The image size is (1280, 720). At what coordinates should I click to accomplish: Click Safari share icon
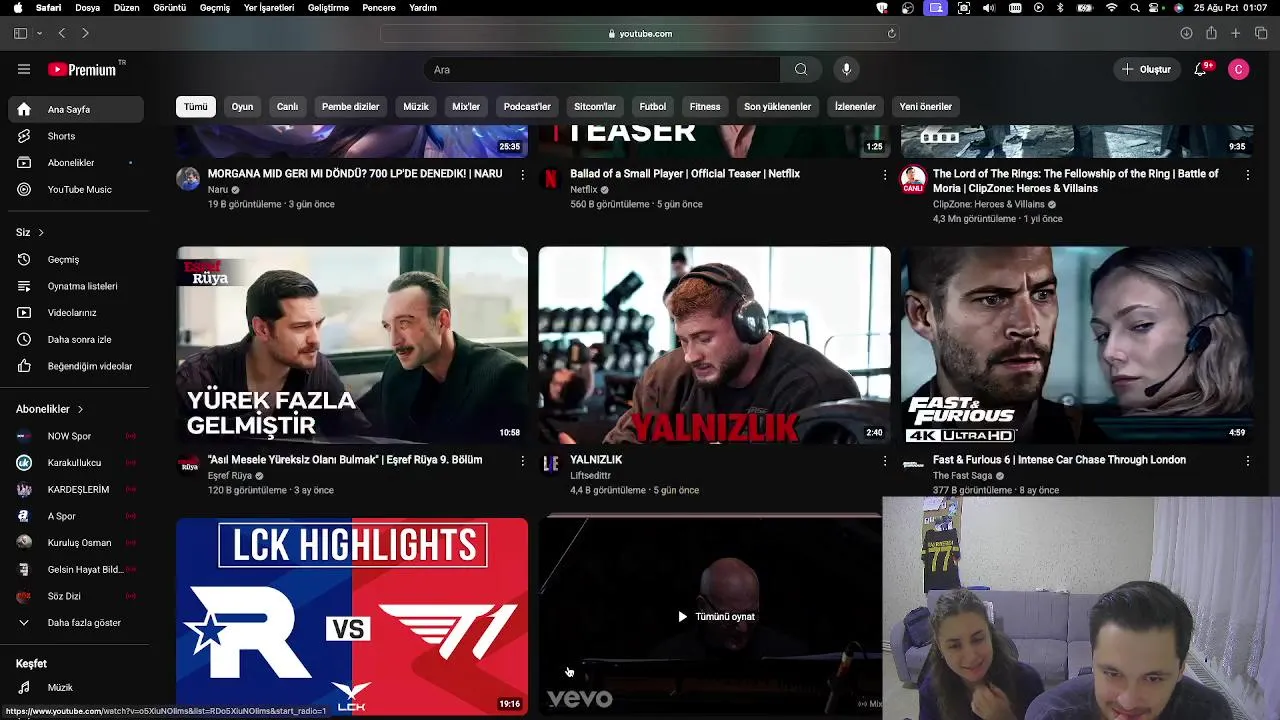click(1211, 33)
